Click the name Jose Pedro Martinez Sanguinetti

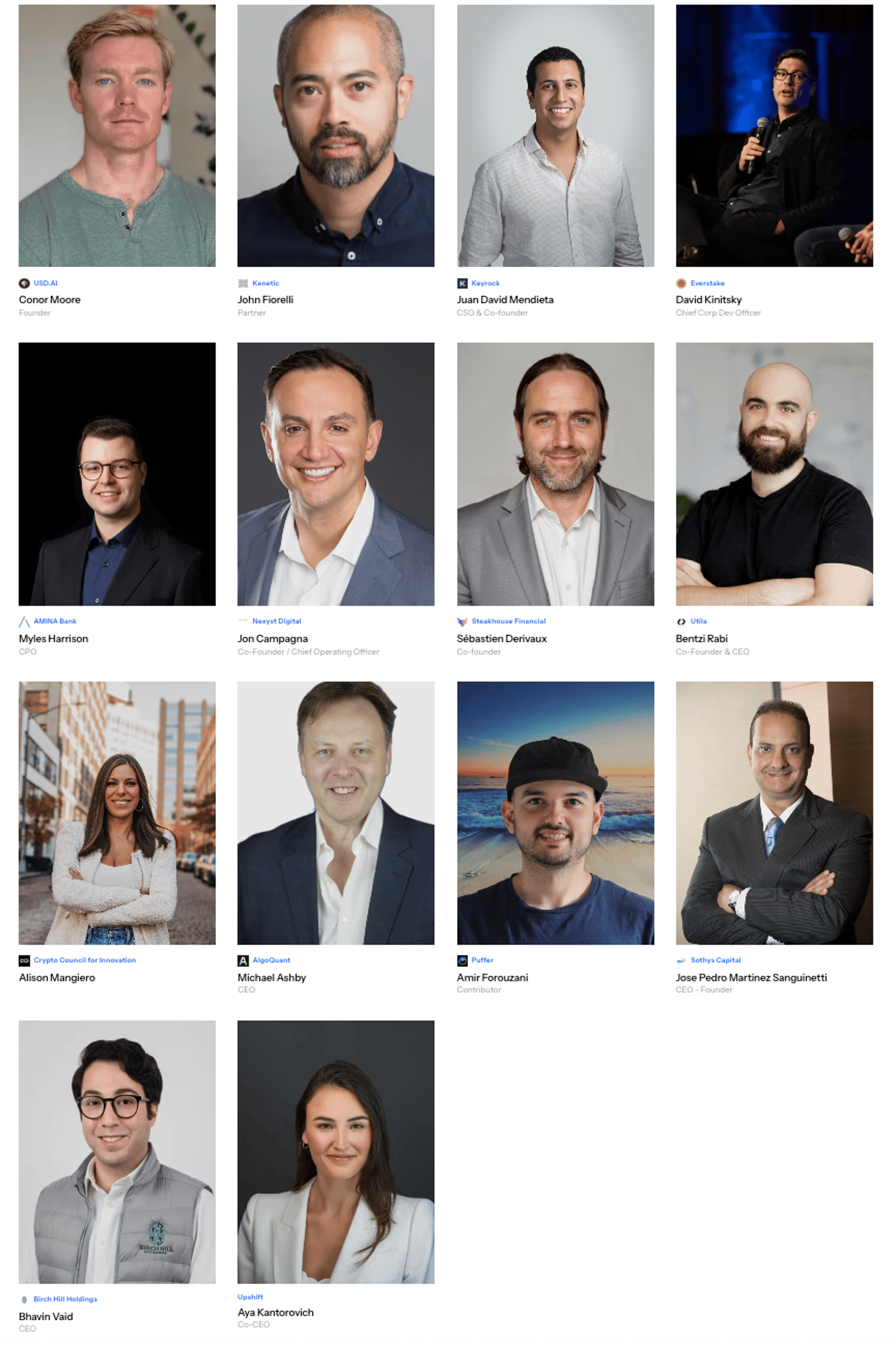coord(751,978)
